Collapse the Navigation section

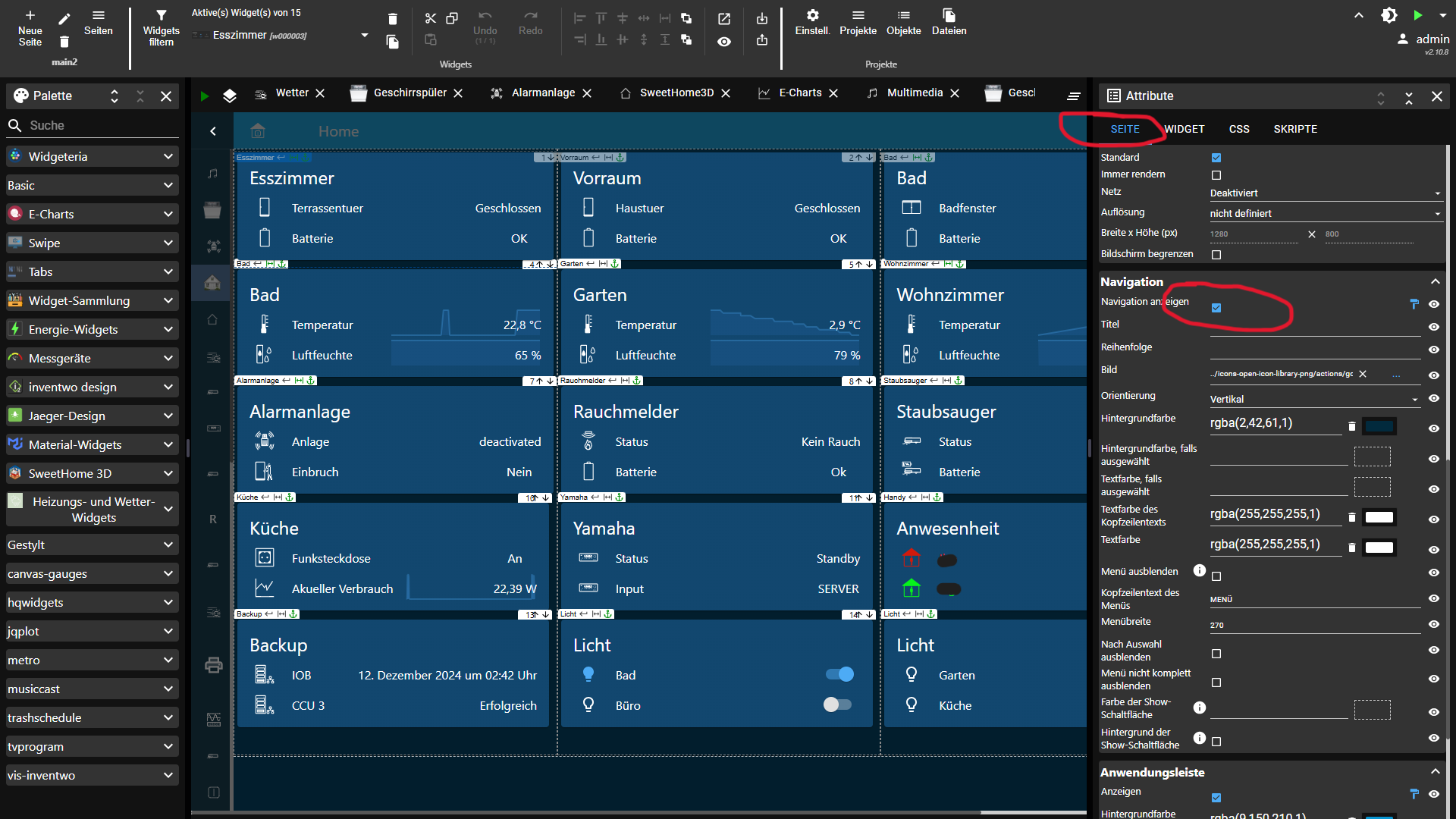[x=1435, y=281]
